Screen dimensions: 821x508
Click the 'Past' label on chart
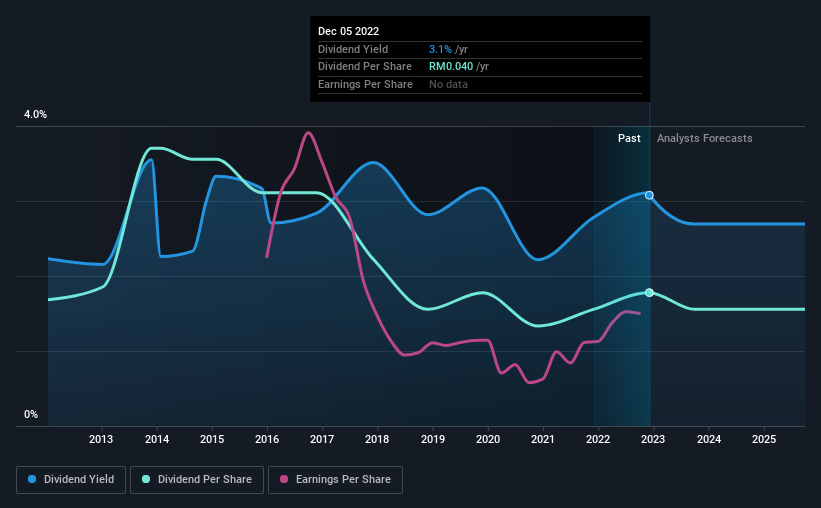pyautogui.click(x=629, y=138)
